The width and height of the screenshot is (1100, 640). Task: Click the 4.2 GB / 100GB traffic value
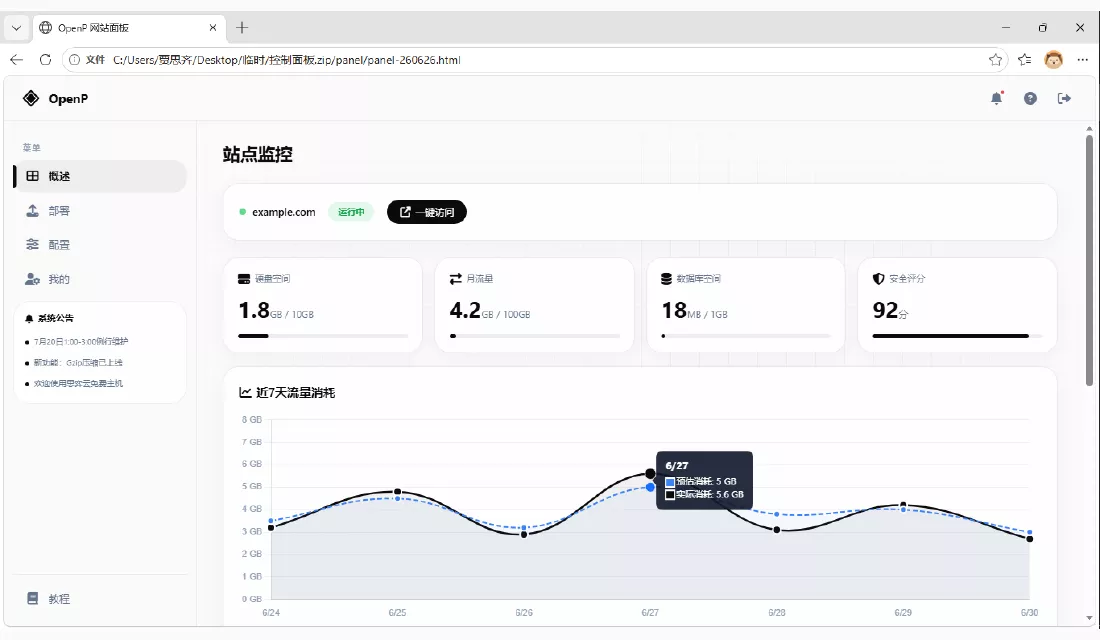tap(490, 310)
